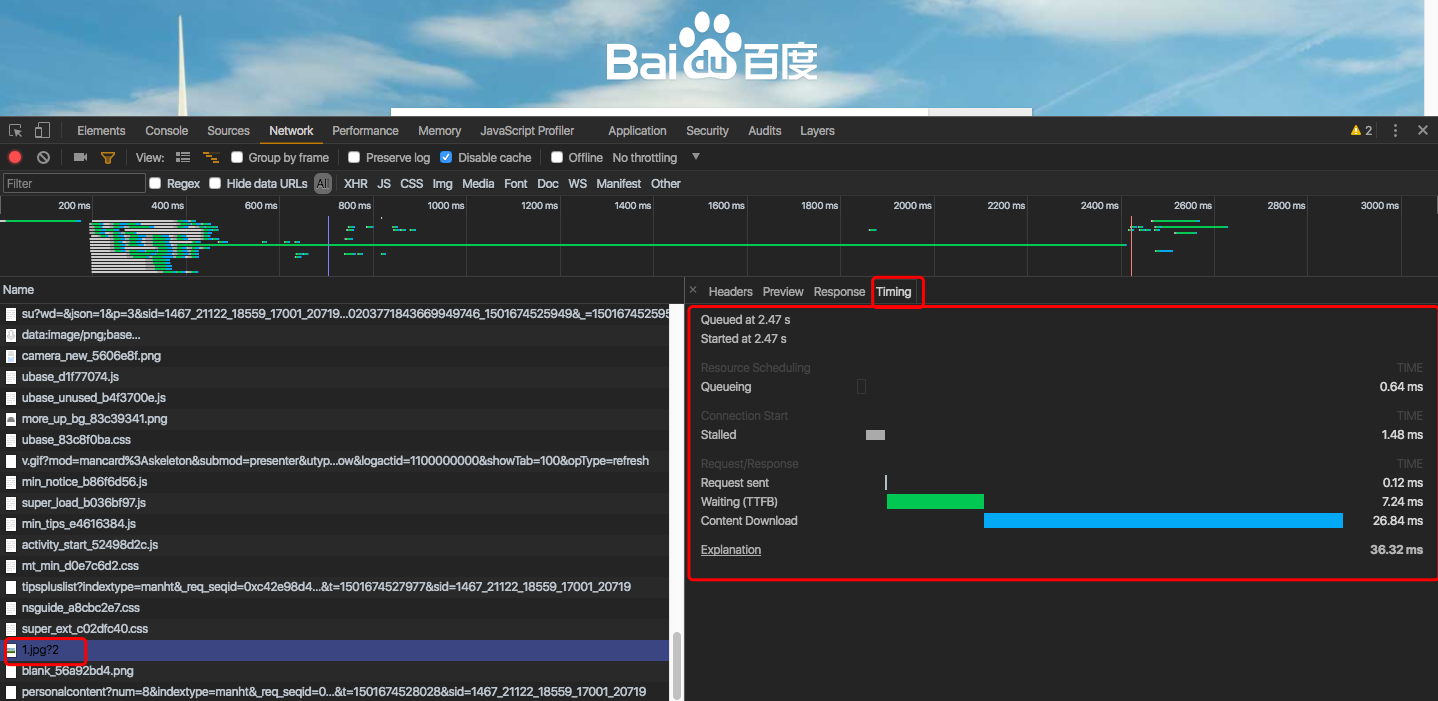
Task: Open the Layers tab
Action: [817, 131]
